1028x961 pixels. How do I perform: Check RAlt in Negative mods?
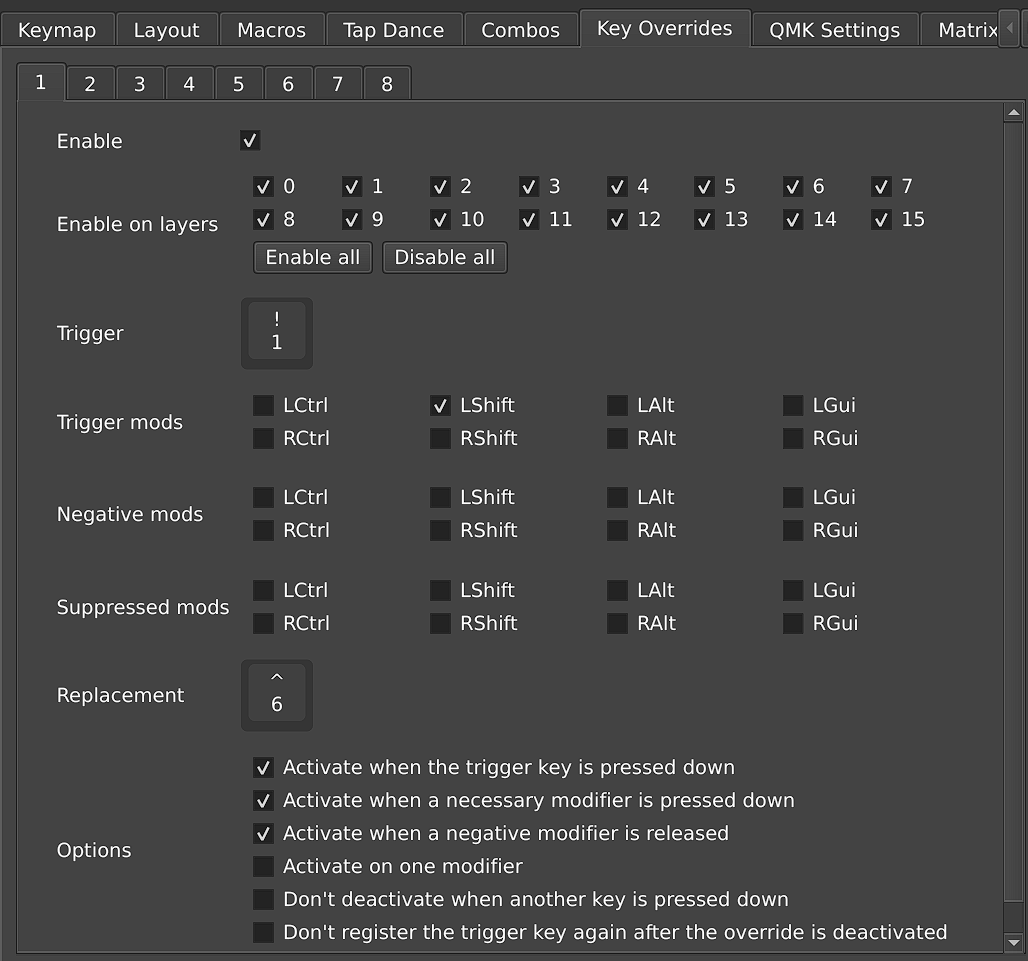tap(618, 530)
